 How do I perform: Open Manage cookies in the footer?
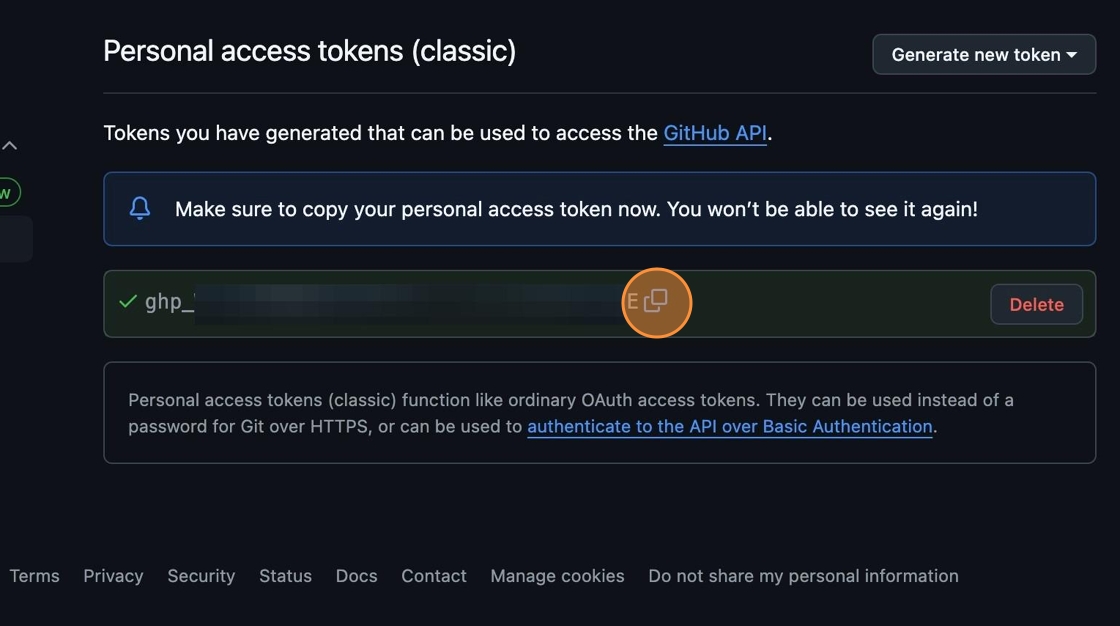click(x=557, y=576)
